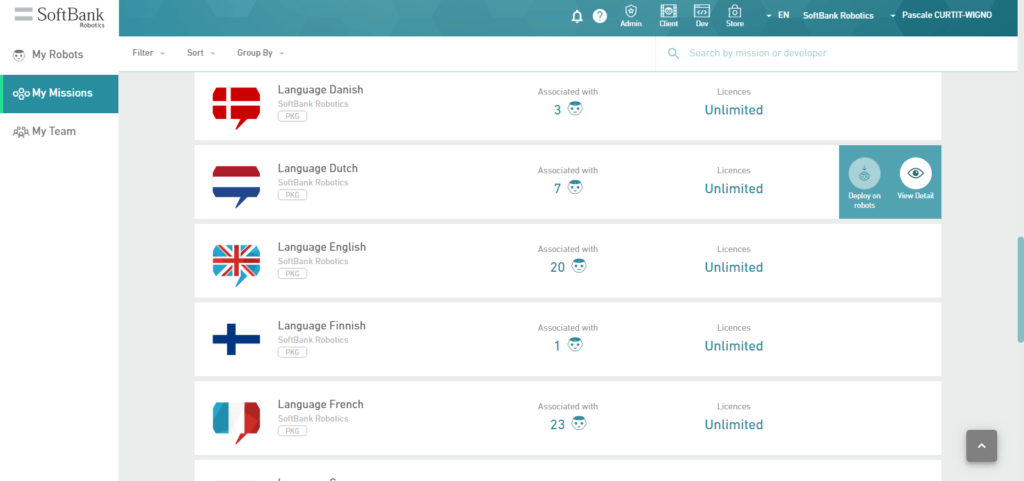1024x481 pixels.
Task: Toggle the hamburger sidebar menu
Action: click(x=23, y=13)
